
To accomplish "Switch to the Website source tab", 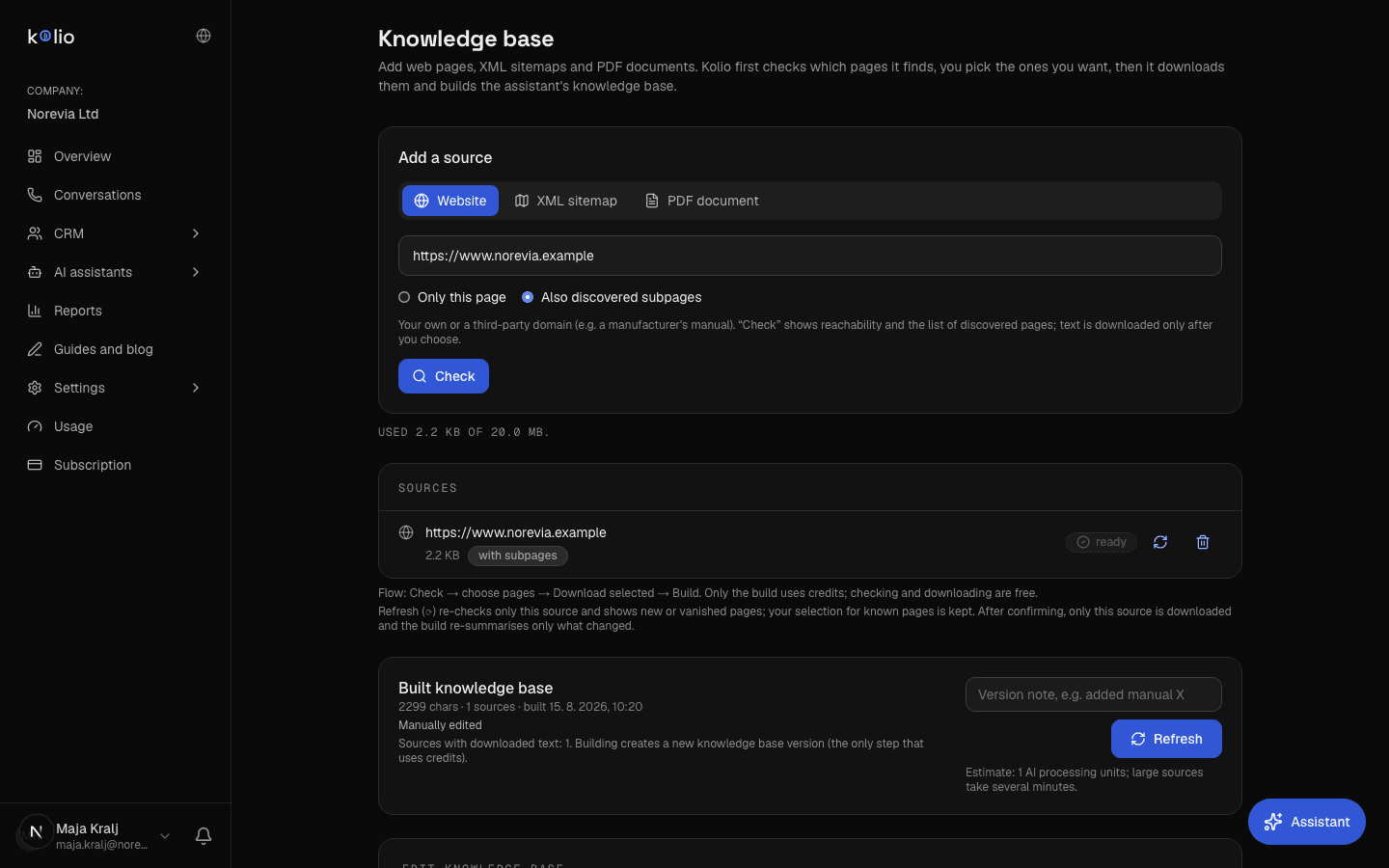I will pos(450,201).
